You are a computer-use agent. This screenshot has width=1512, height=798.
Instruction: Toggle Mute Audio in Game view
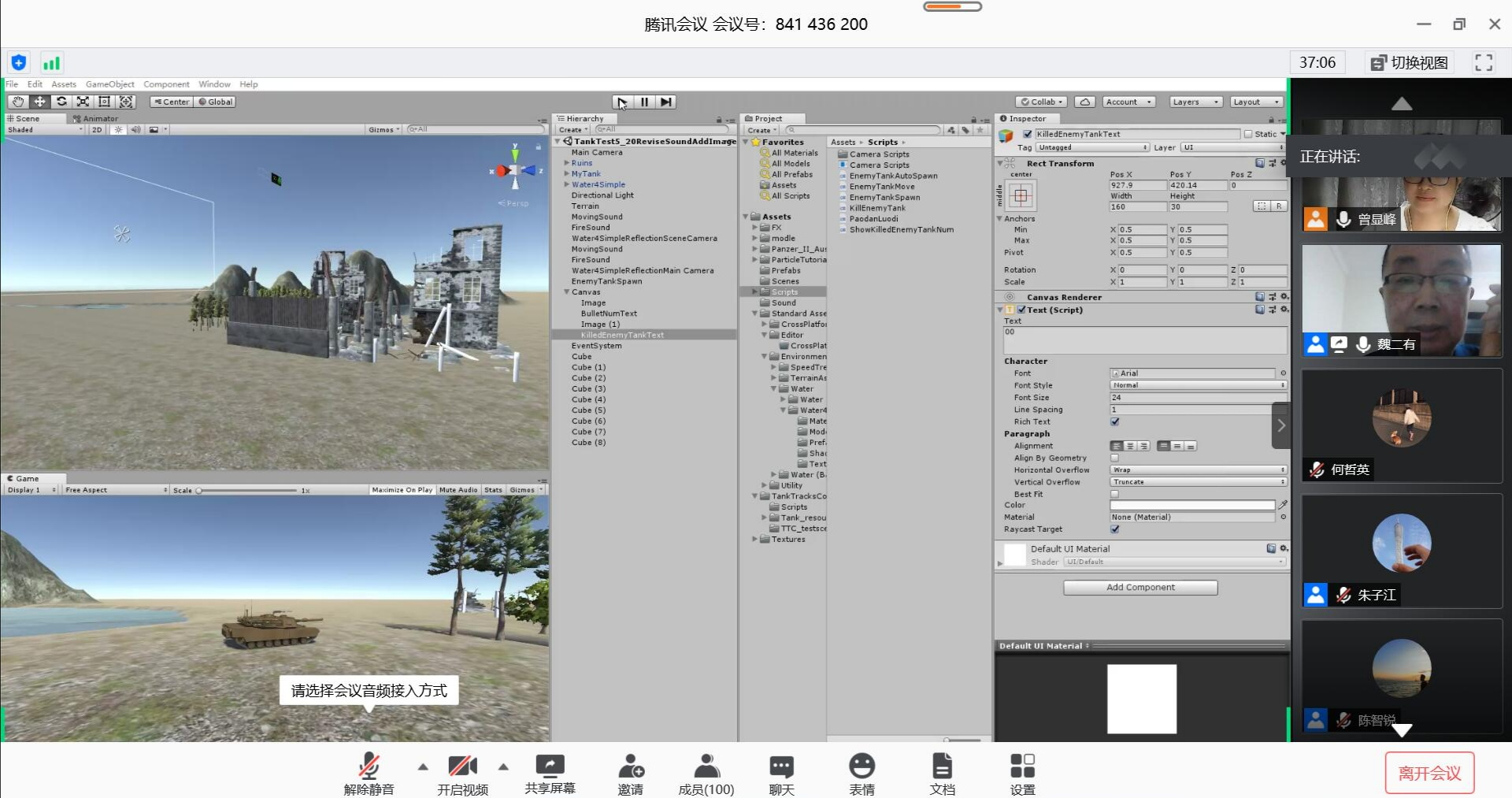tap(458, 490)
